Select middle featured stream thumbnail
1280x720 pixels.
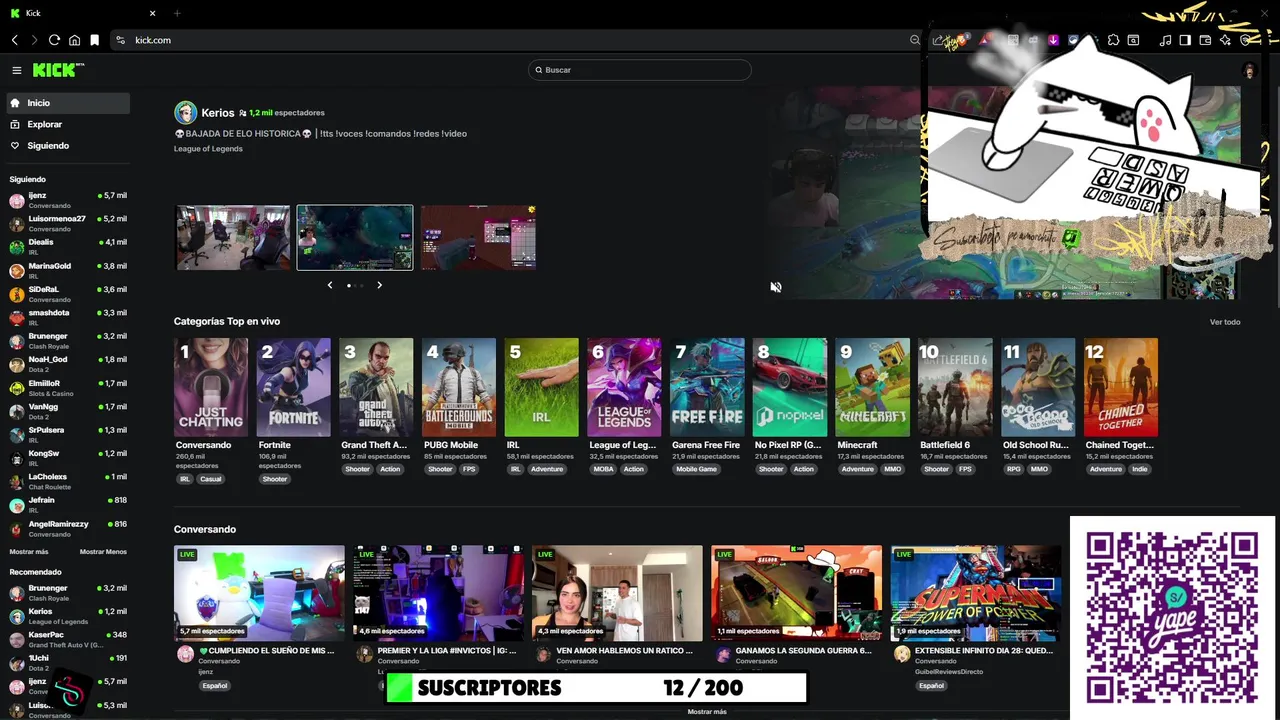tap(355, 237)
